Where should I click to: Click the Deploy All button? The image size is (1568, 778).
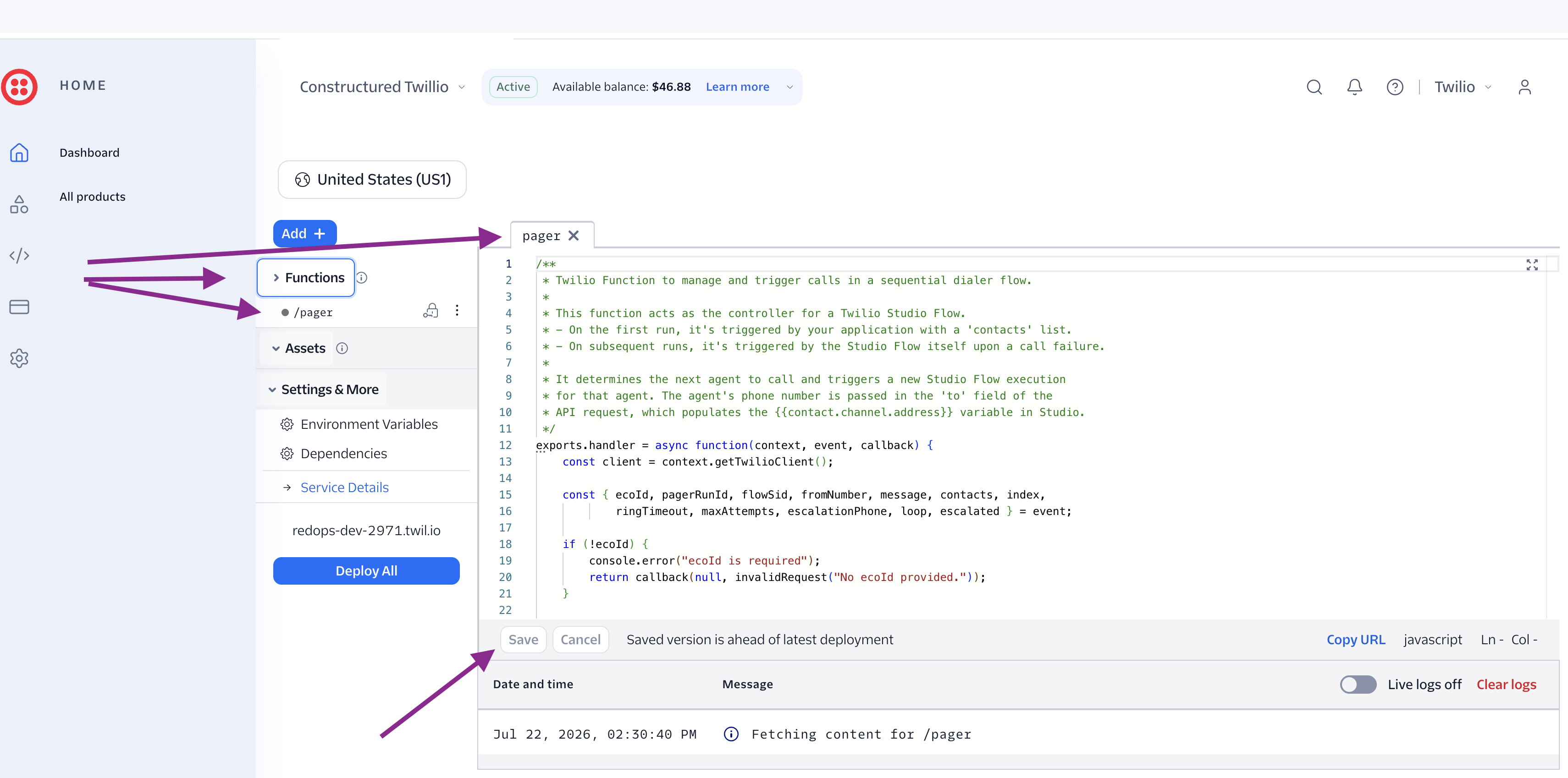point(366,570)
